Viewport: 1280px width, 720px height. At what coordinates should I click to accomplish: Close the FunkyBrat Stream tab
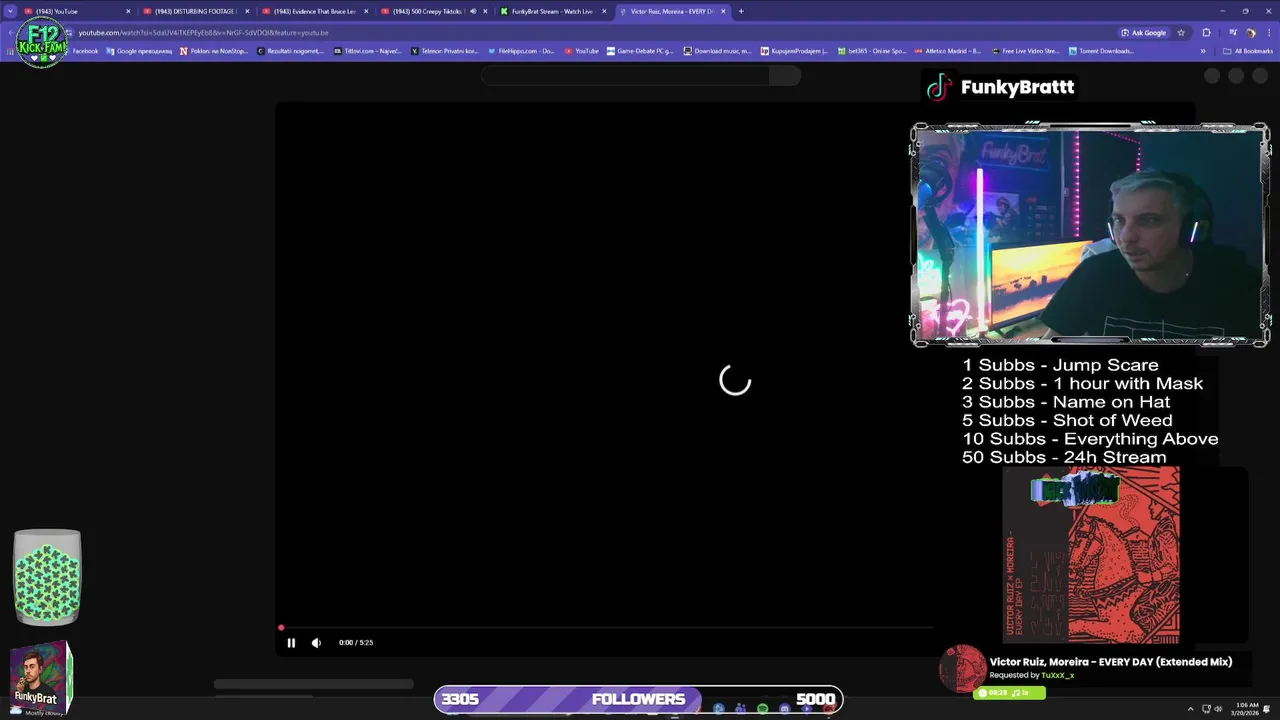[604, 11]
